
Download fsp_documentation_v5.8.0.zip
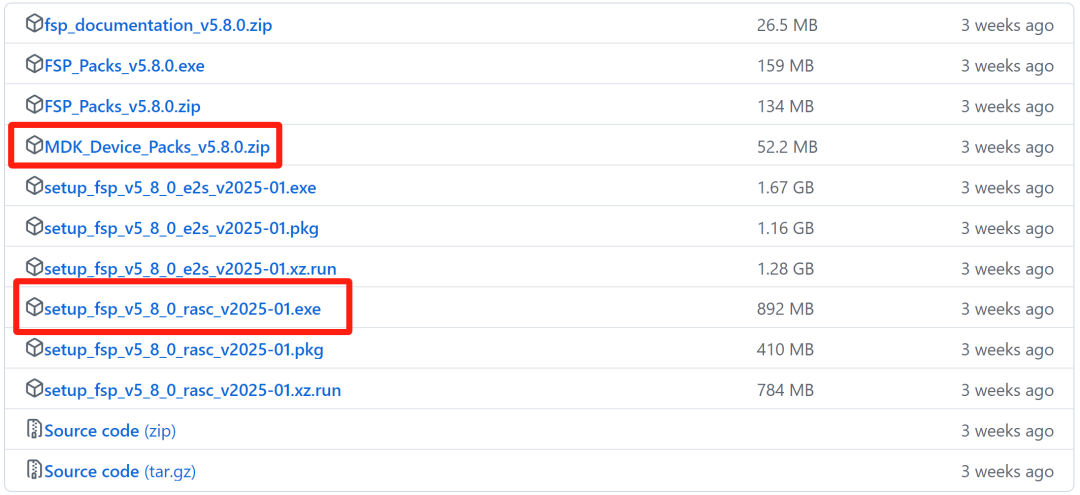click(x=158, y=25)
